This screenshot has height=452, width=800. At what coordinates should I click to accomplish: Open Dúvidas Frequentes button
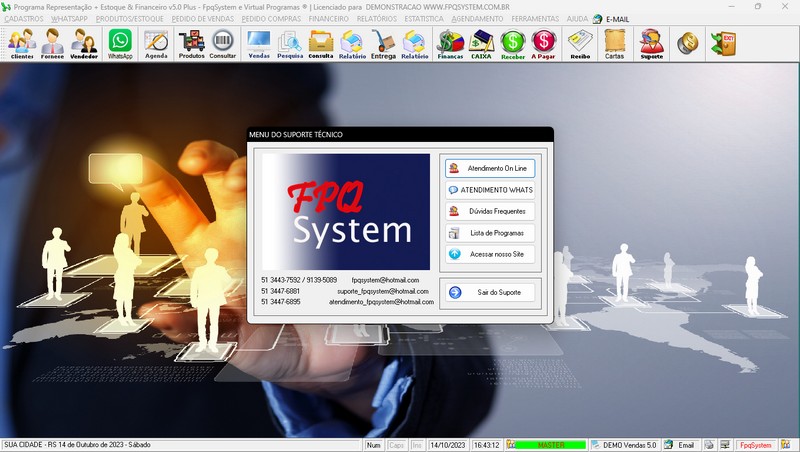click(x=490, y=211)
